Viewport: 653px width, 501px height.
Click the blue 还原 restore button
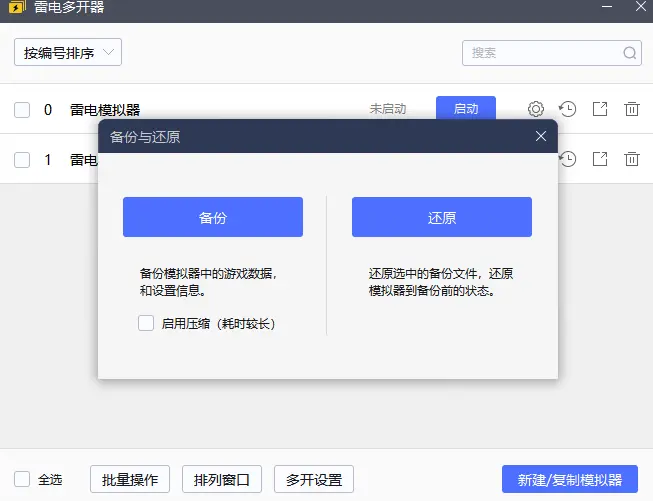441,217
